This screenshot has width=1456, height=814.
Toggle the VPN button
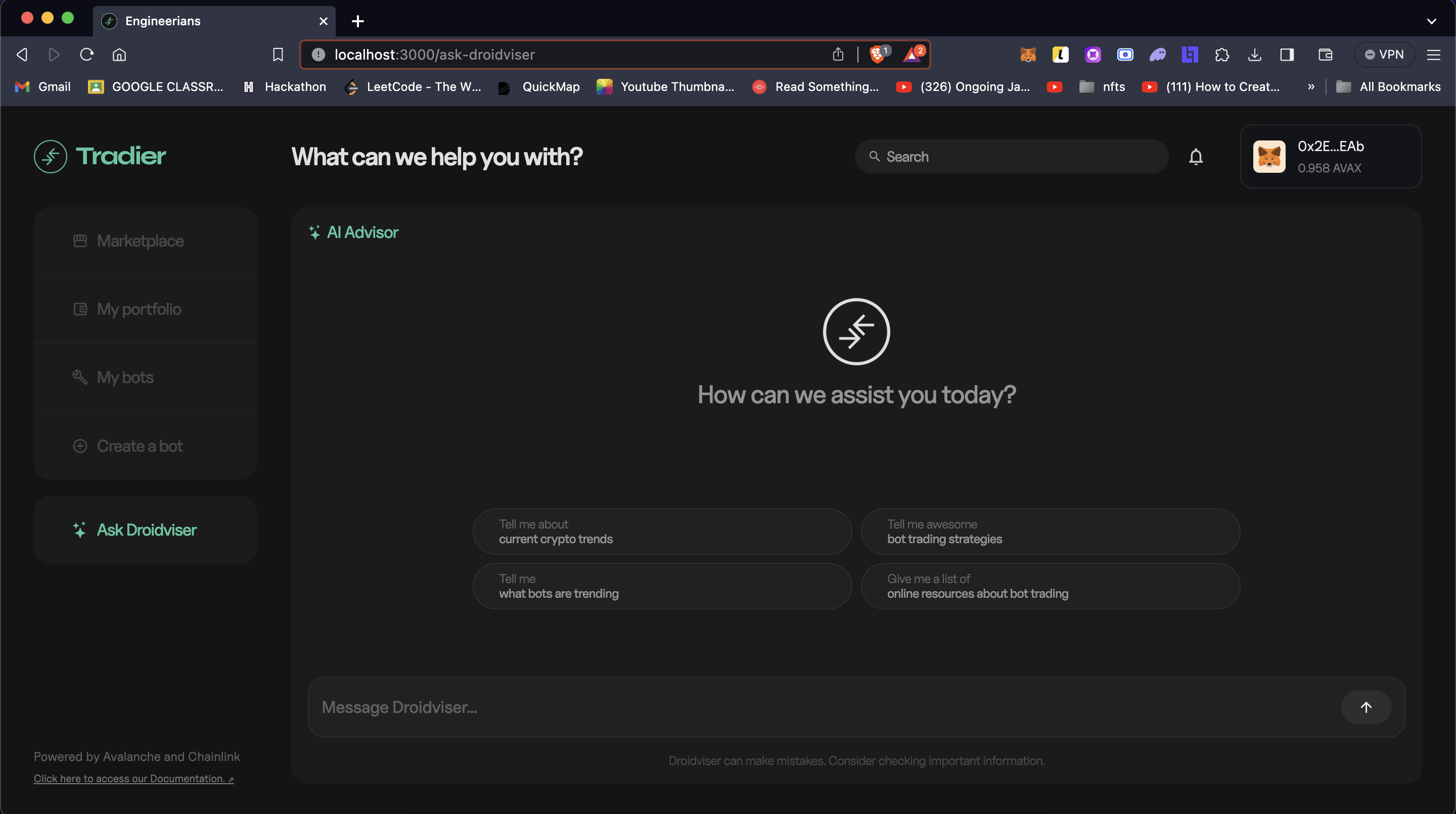(1384, 55)
